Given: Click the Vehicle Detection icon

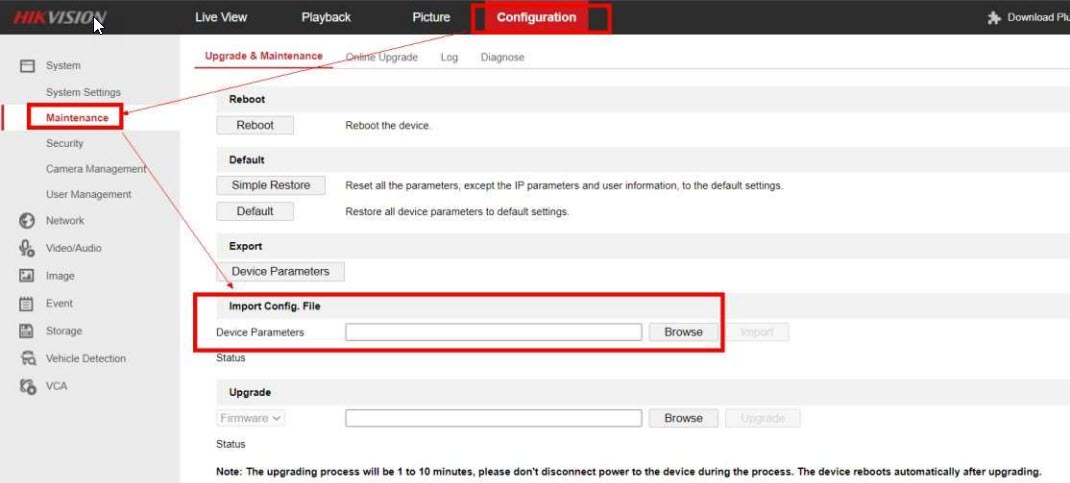Looking at the screenshot, I should (x=28, y=359).
